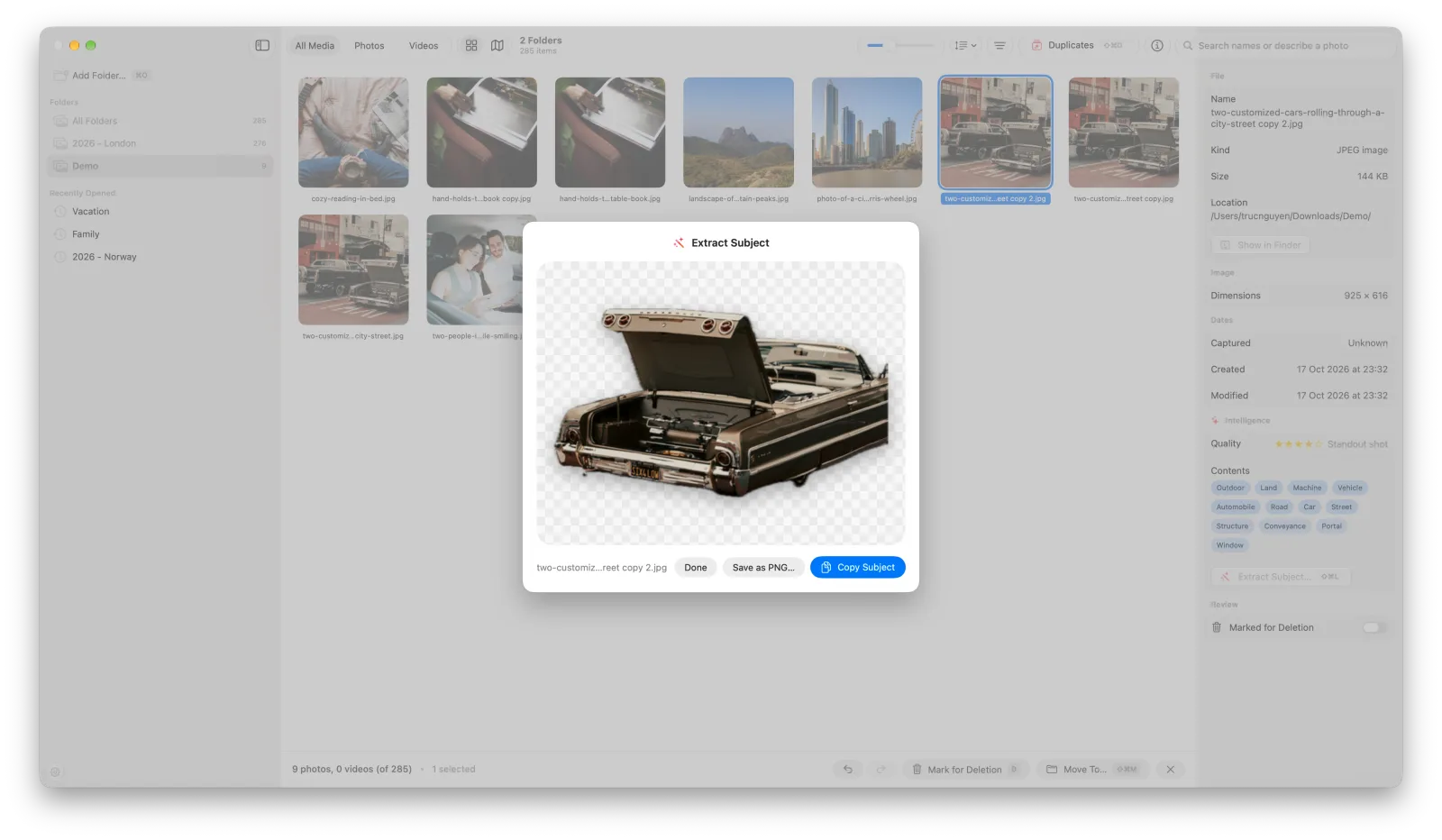Switch to map view icon
Viewport: 1442px width, 840px height.
point(497,45)
